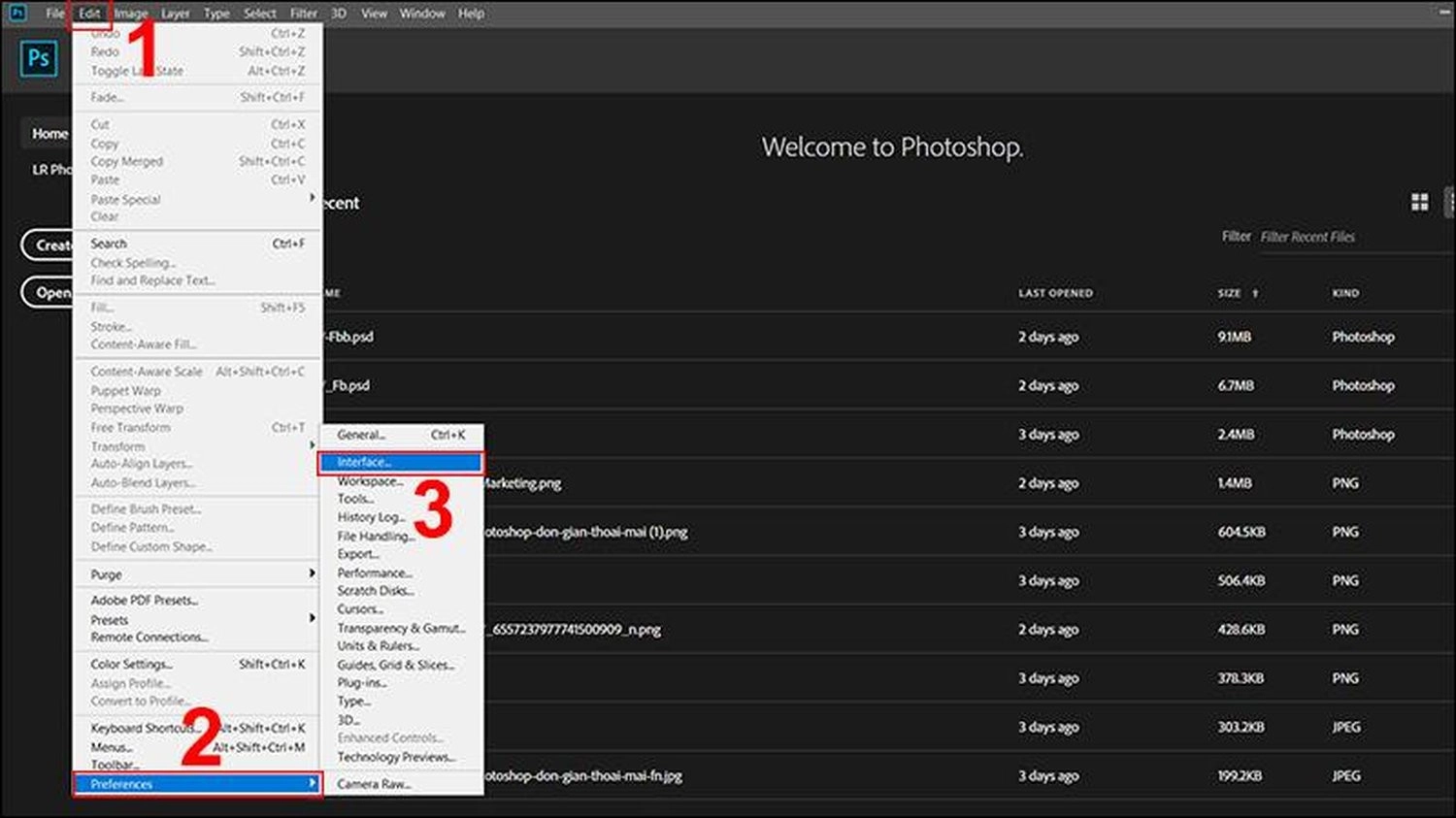The height and width of the screenshot is (818, 1456).
Task: Open the 3D menu
Action: pos(339,14)
